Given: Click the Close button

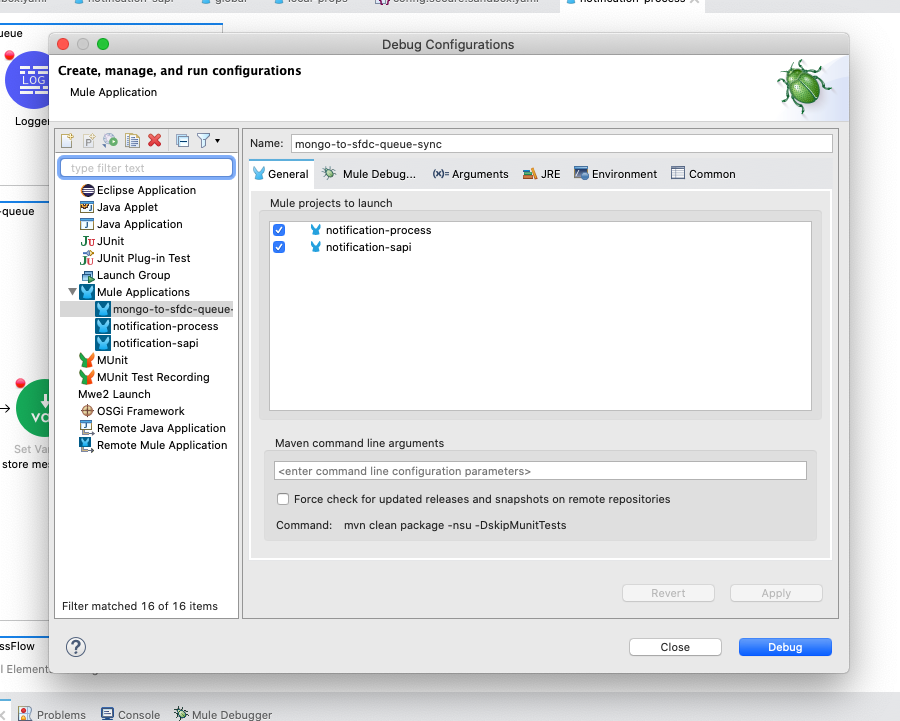Looking at the screenshot, I should [x=675, y=647].
